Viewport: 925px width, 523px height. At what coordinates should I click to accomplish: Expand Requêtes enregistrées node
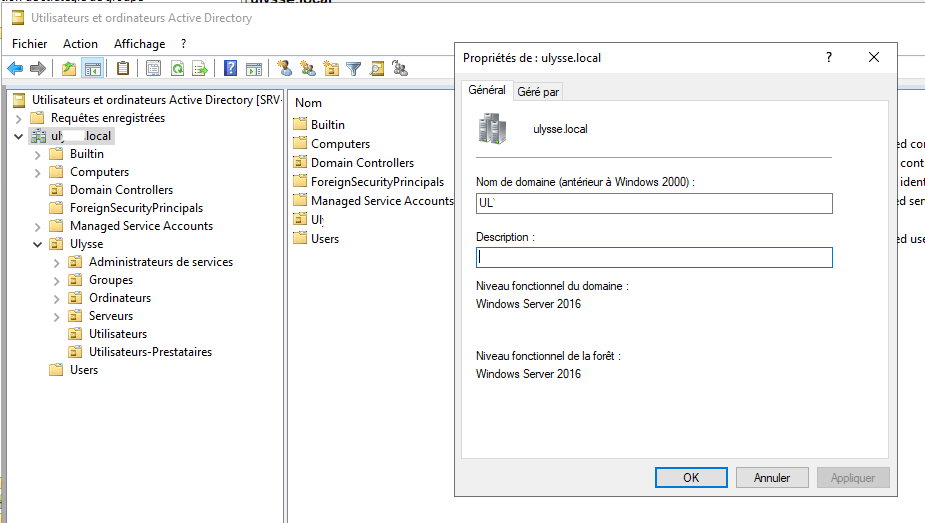[x=18, y=119]
